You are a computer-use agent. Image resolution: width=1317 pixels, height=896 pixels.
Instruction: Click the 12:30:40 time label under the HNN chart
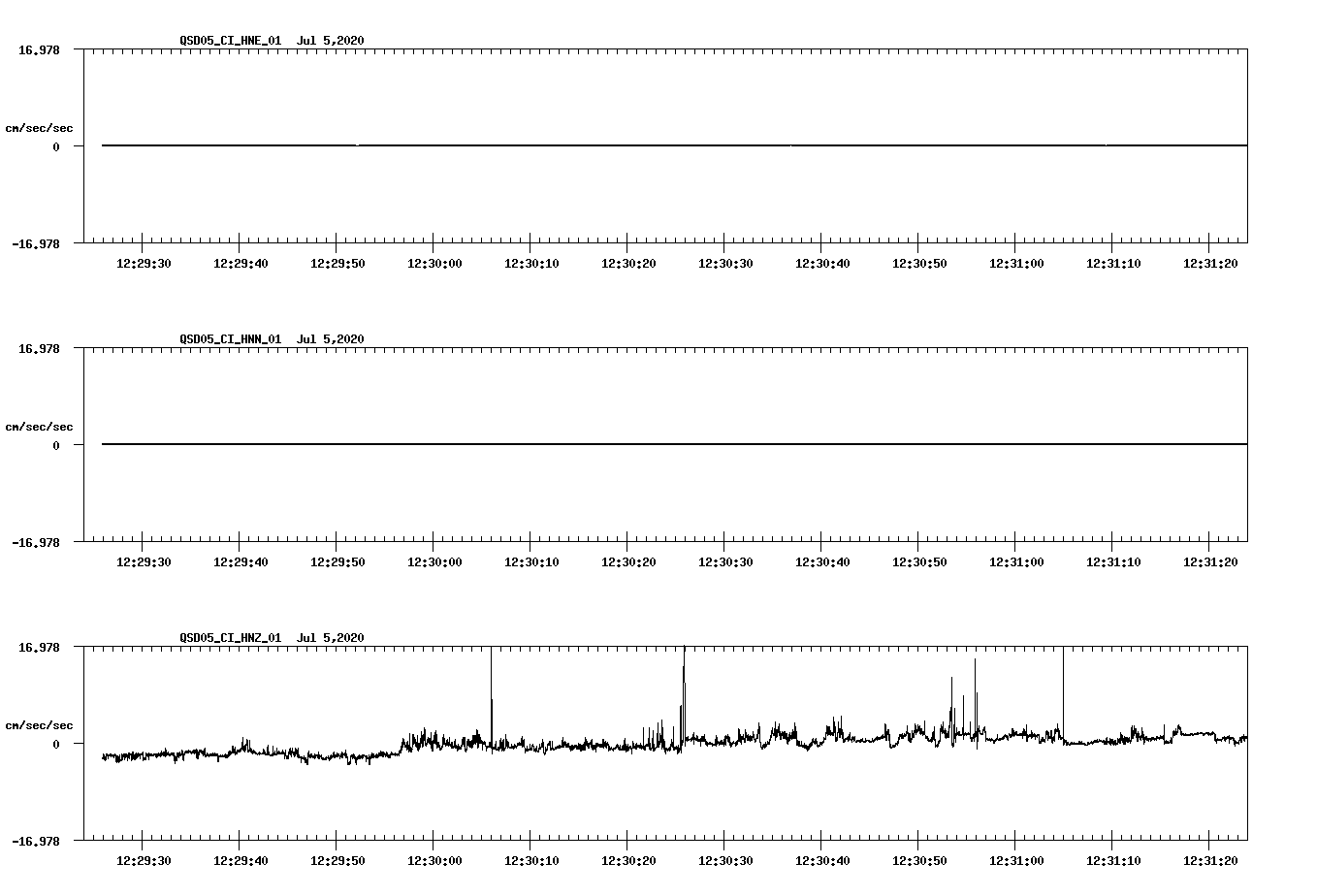(x=822, y=562)
